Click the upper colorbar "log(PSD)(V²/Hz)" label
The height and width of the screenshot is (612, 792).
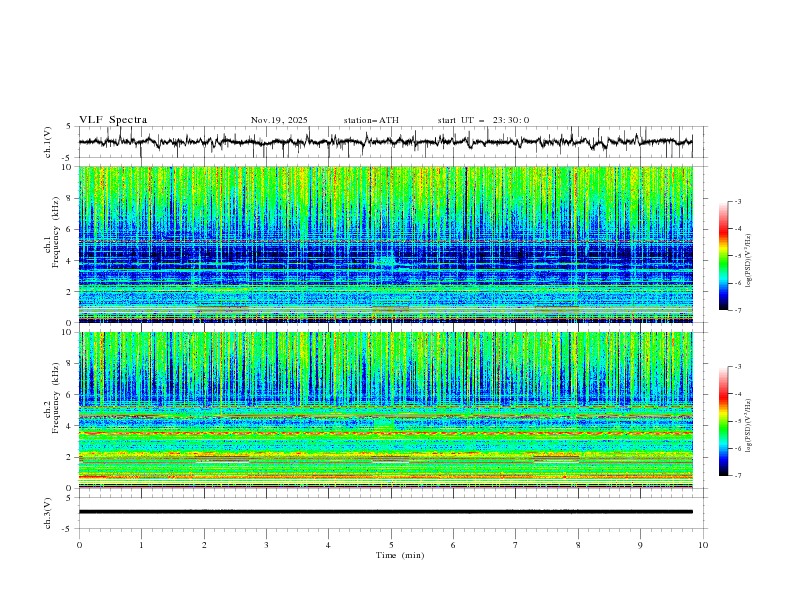(x=749, y=261)
